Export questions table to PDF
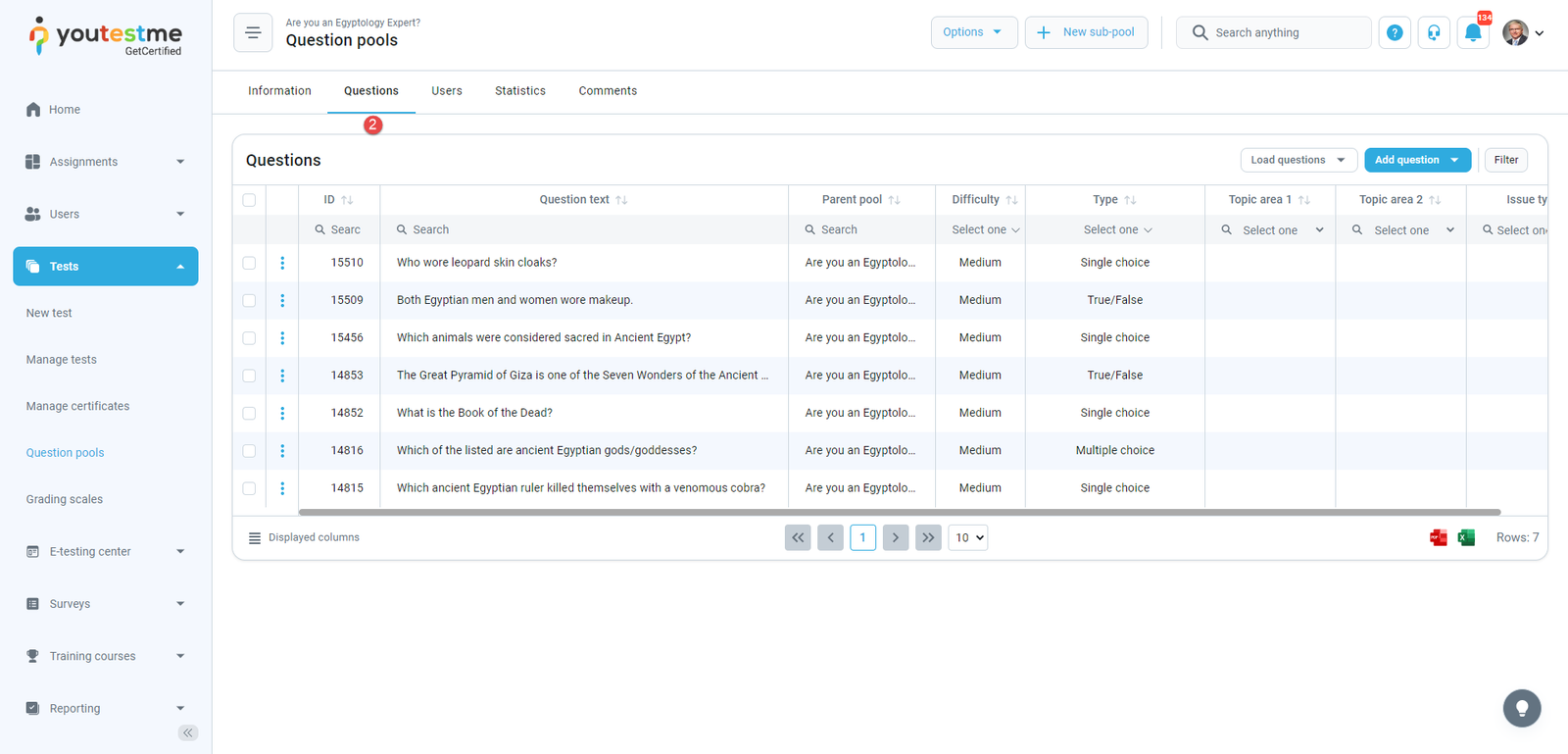Screen dimensions: 1568x754 (1438, 537)
